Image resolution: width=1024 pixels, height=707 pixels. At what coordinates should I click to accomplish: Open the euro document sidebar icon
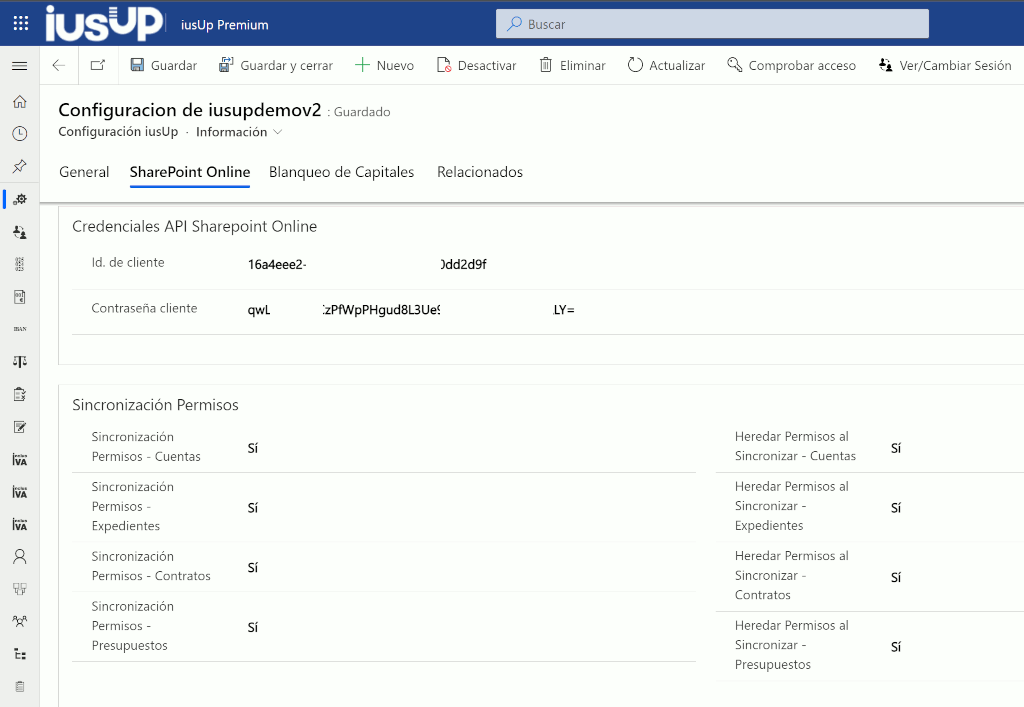[x=20, y=297]
